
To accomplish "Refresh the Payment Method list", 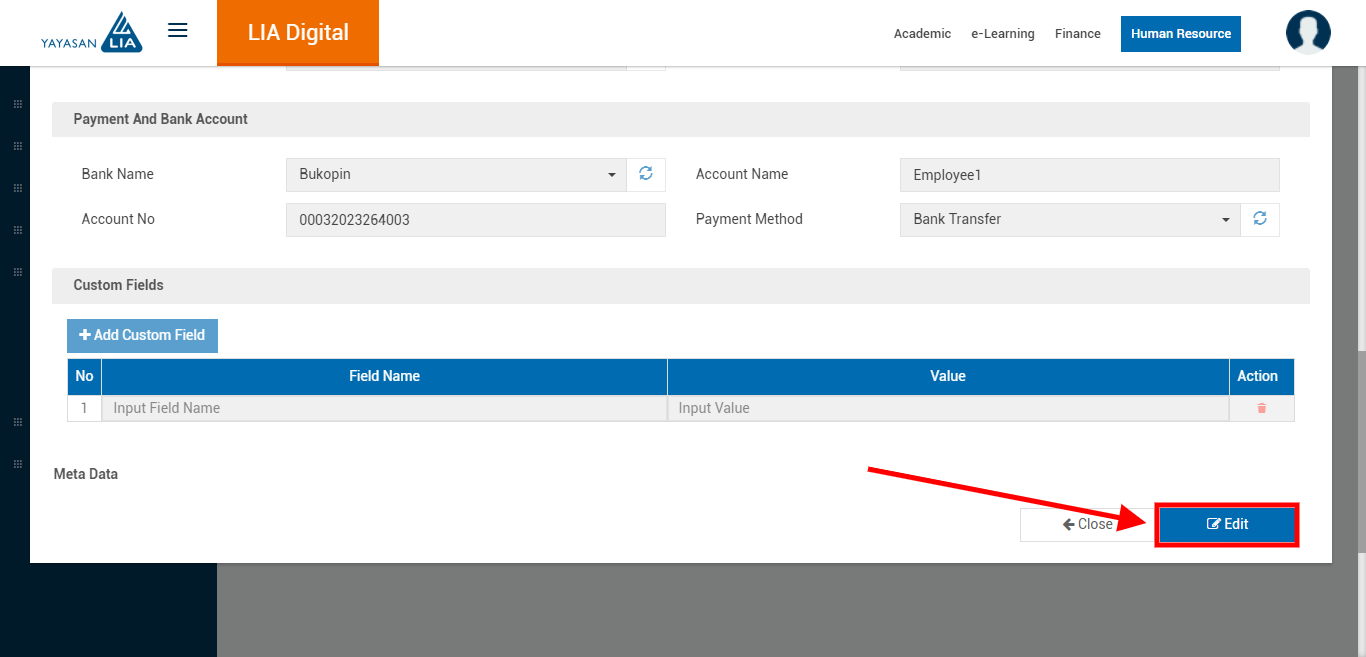I will (1260, 219).
